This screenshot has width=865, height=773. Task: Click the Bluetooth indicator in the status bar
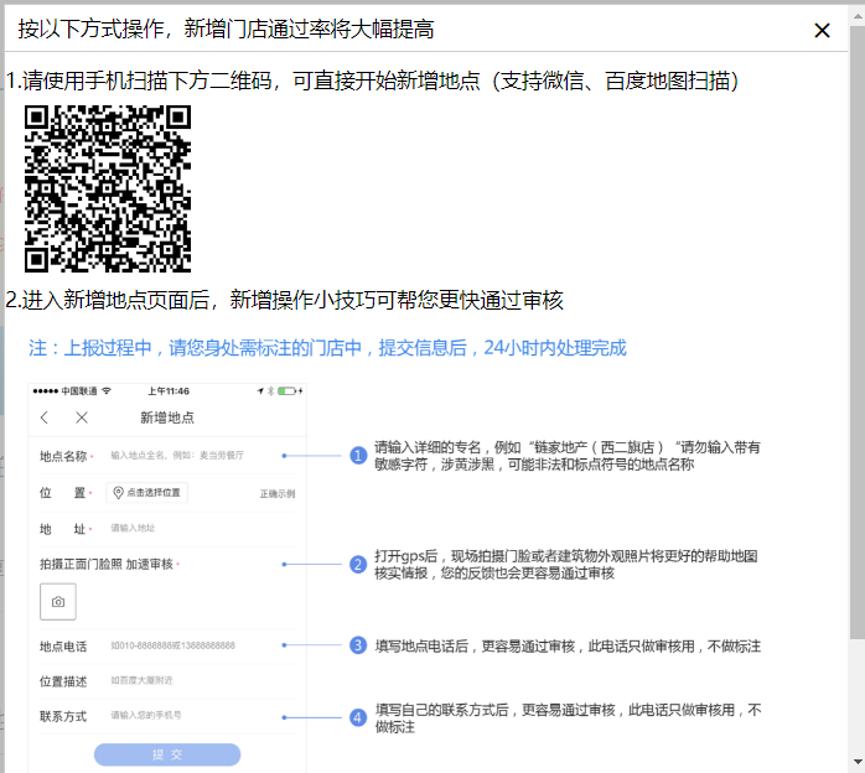point(269,391)
